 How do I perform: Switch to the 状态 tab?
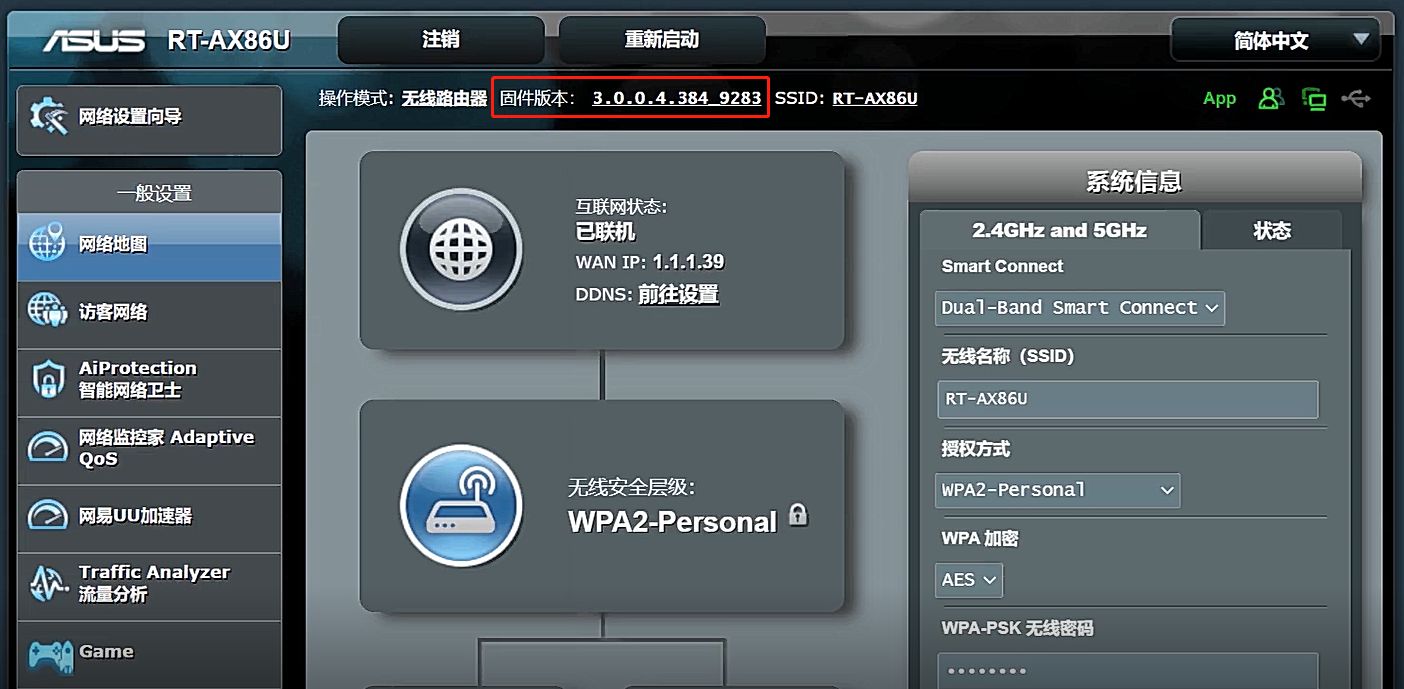tap(1272, 231)
